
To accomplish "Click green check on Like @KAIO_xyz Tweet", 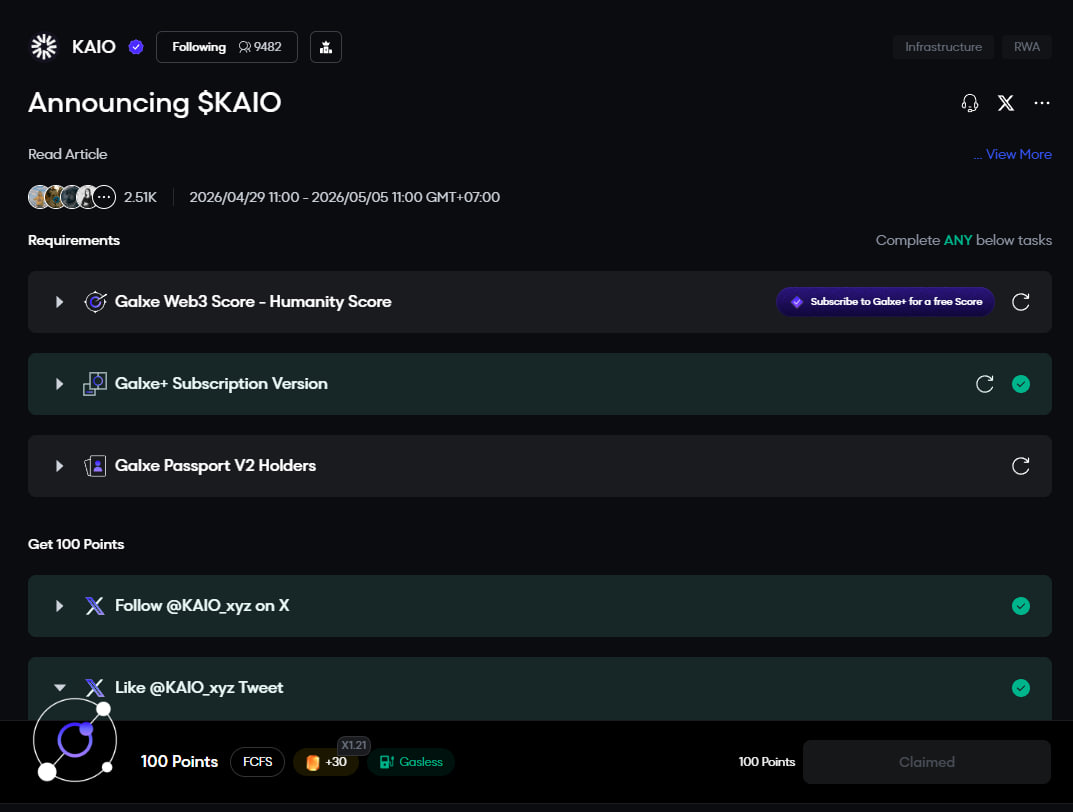I will (x=1020, y=688).
